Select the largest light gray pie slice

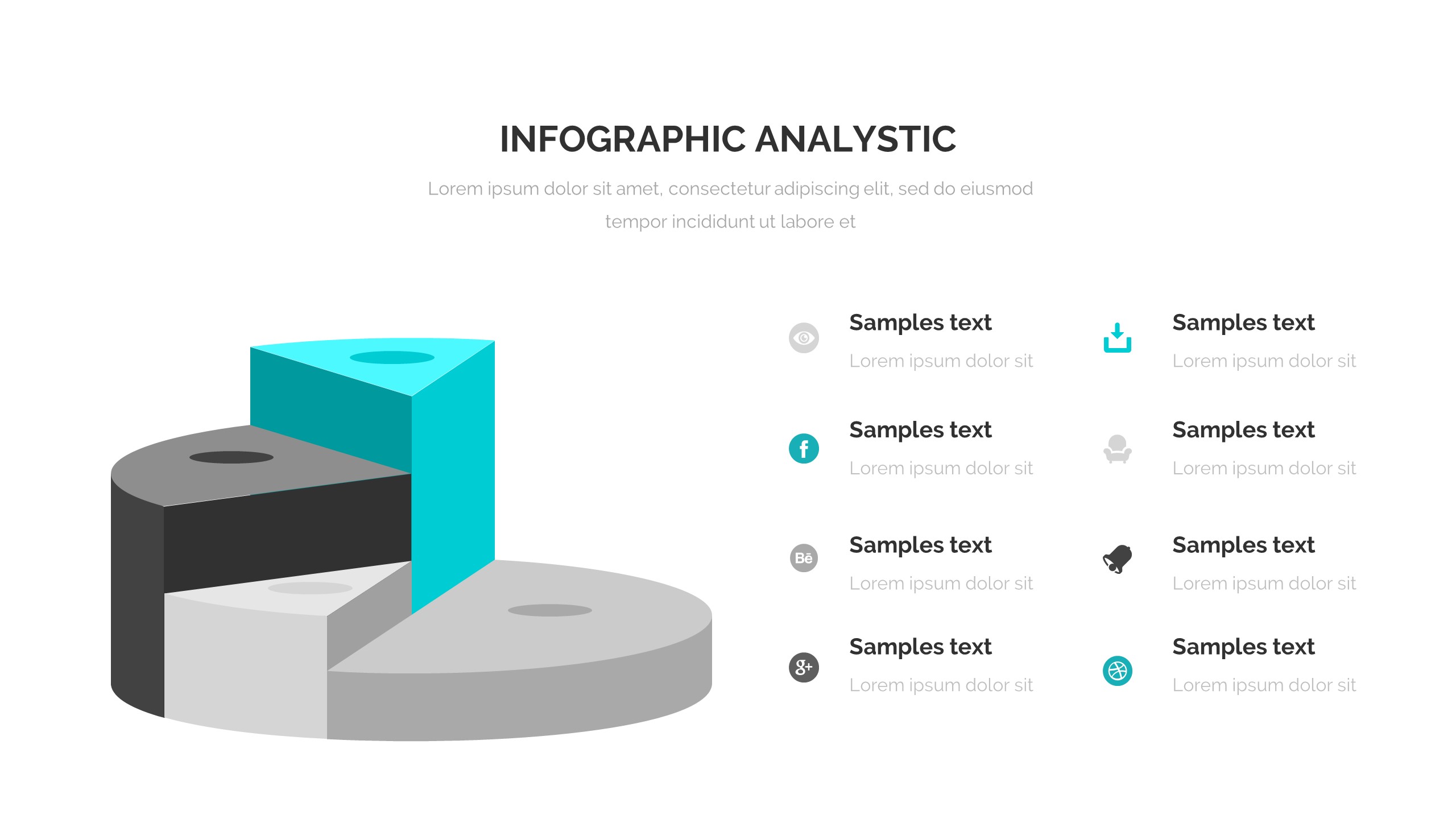coord(546,626)
